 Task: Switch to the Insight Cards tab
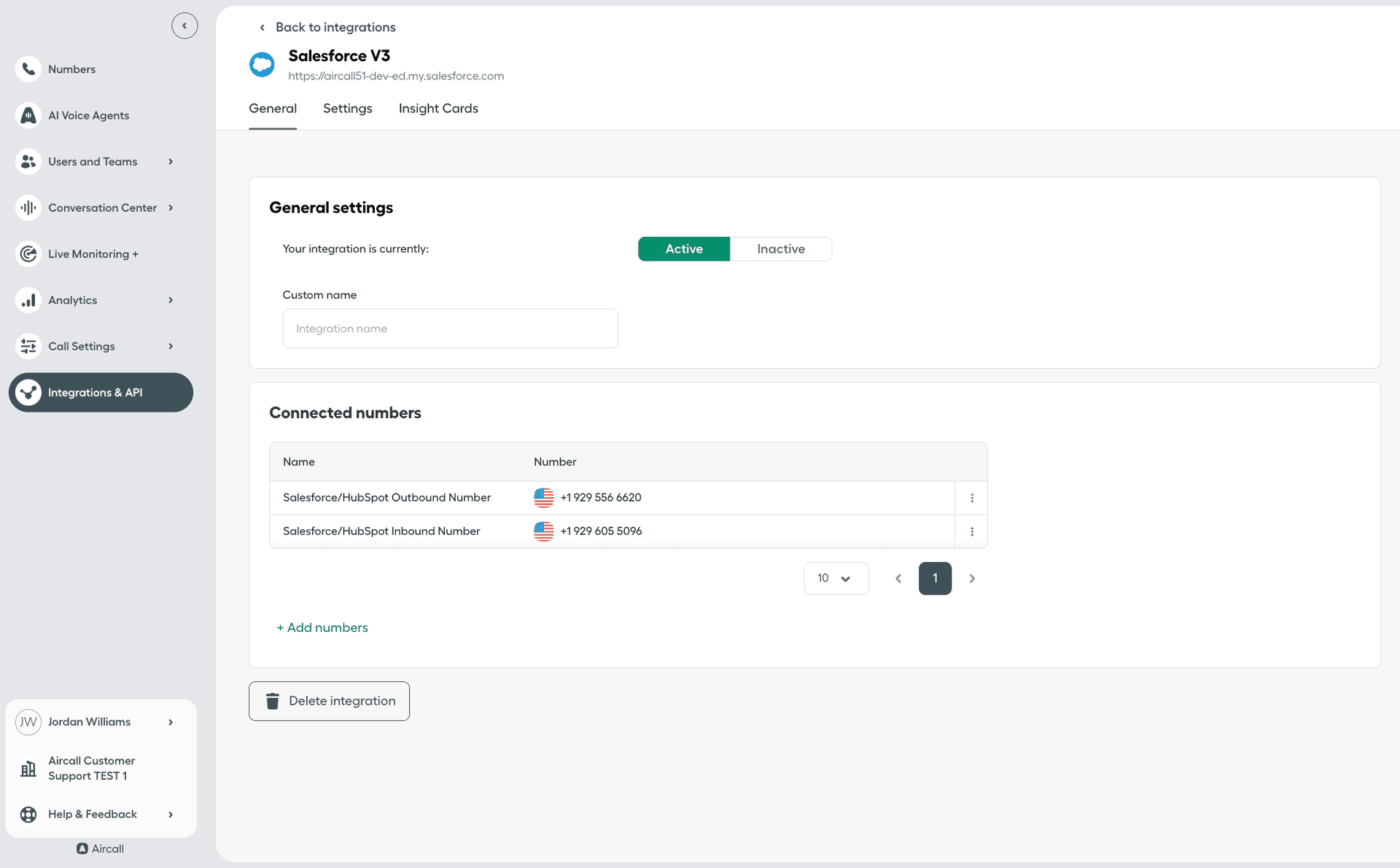[437, 108]
